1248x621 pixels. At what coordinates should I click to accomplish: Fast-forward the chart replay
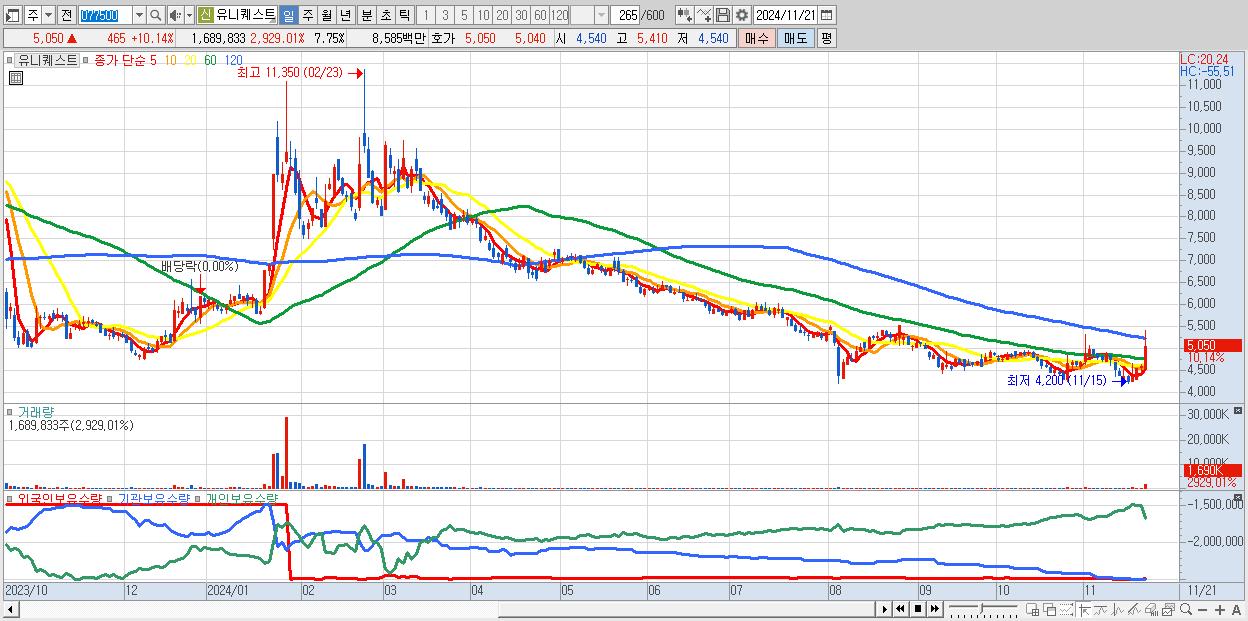934,609
